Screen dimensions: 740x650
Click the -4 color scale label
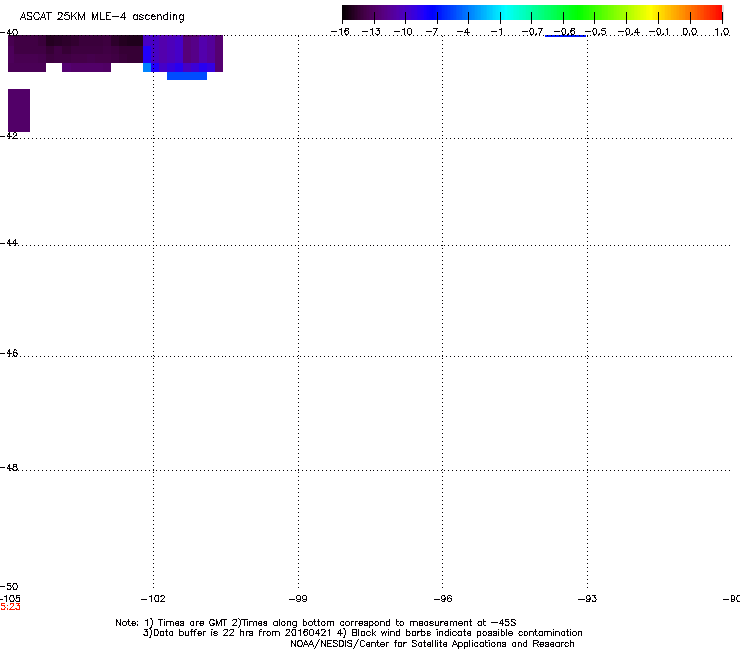(463, 32)
